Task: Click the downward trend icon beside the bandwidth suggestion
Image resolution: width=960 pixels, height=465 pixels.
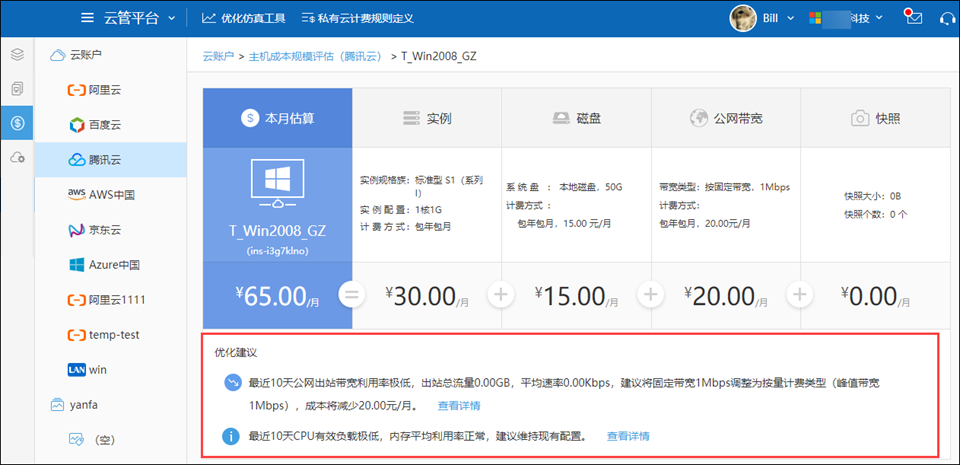Action: (x=230, y=384)
